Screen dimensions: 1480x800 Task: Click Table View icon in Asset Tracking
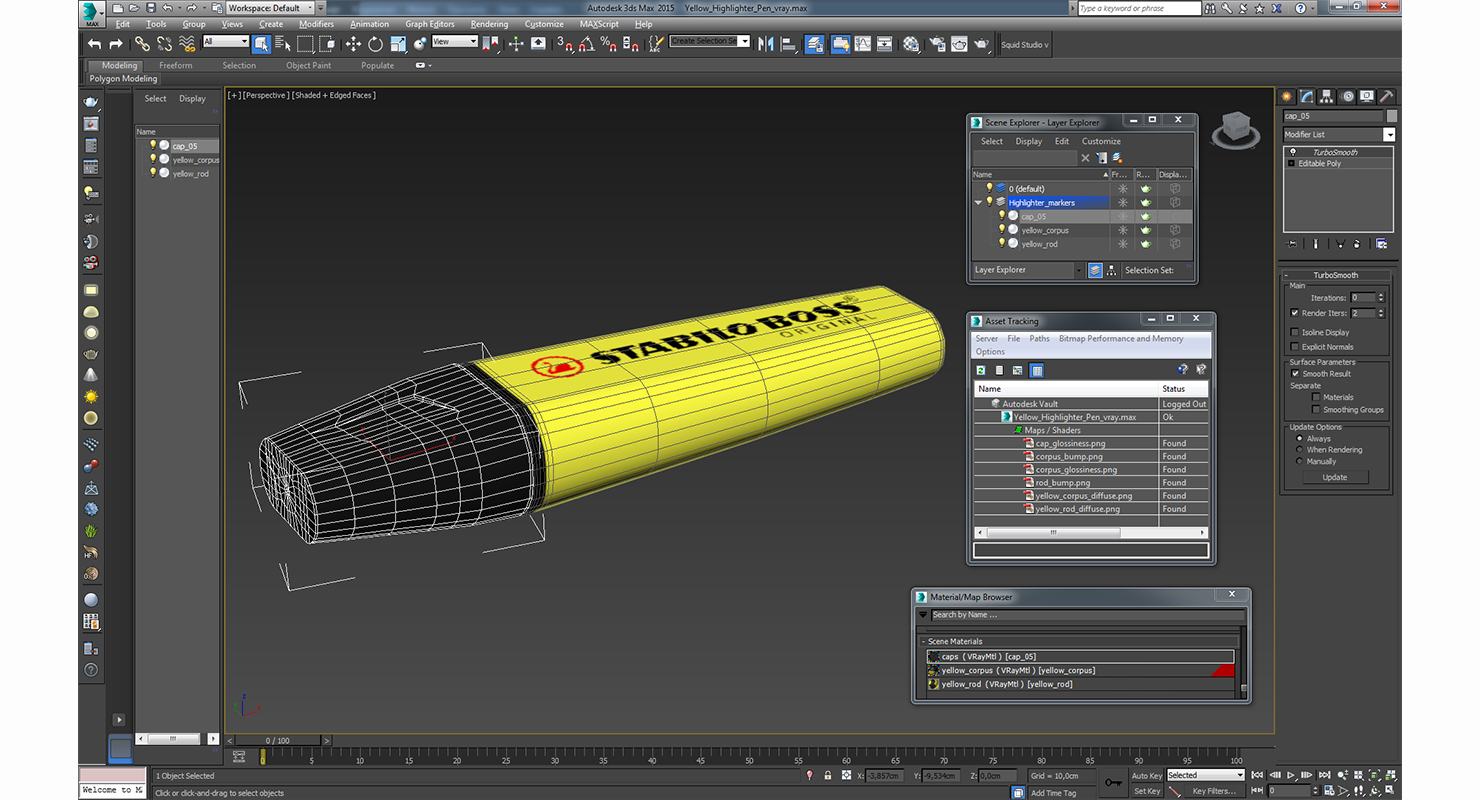tap(1037, 370)
